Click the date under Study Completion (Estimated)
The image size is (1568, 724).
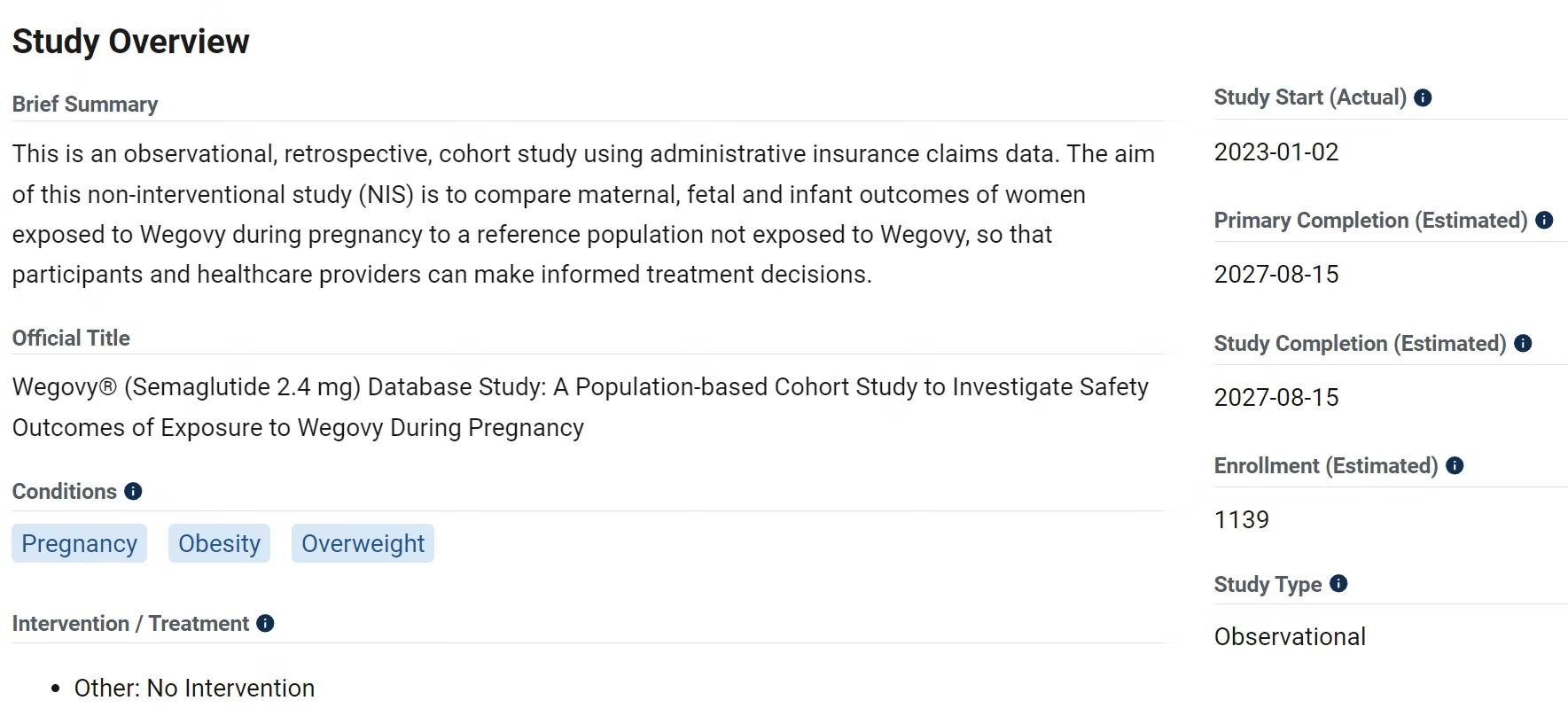tap(1275, 398)
